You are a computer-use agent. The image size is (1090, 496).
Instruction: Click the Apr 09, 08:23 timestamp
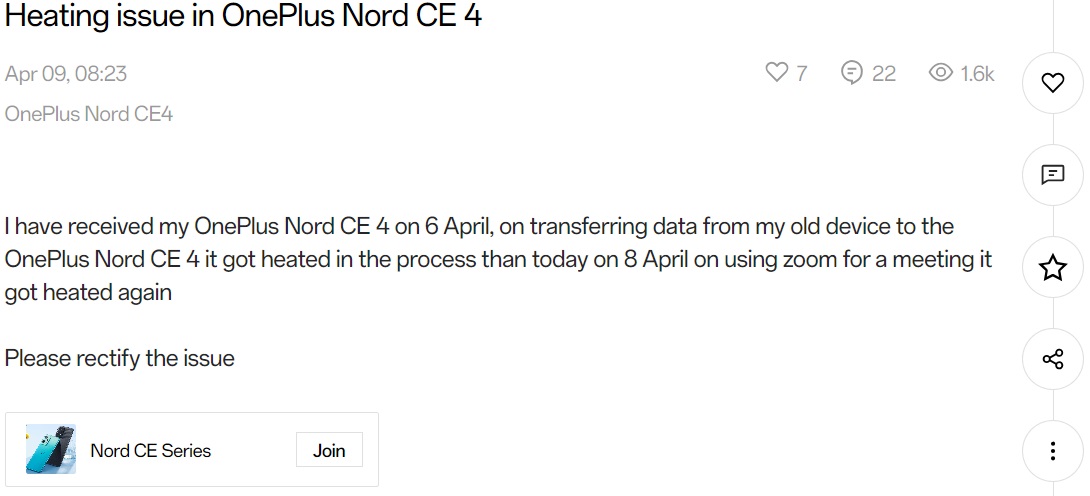point(66,74)
